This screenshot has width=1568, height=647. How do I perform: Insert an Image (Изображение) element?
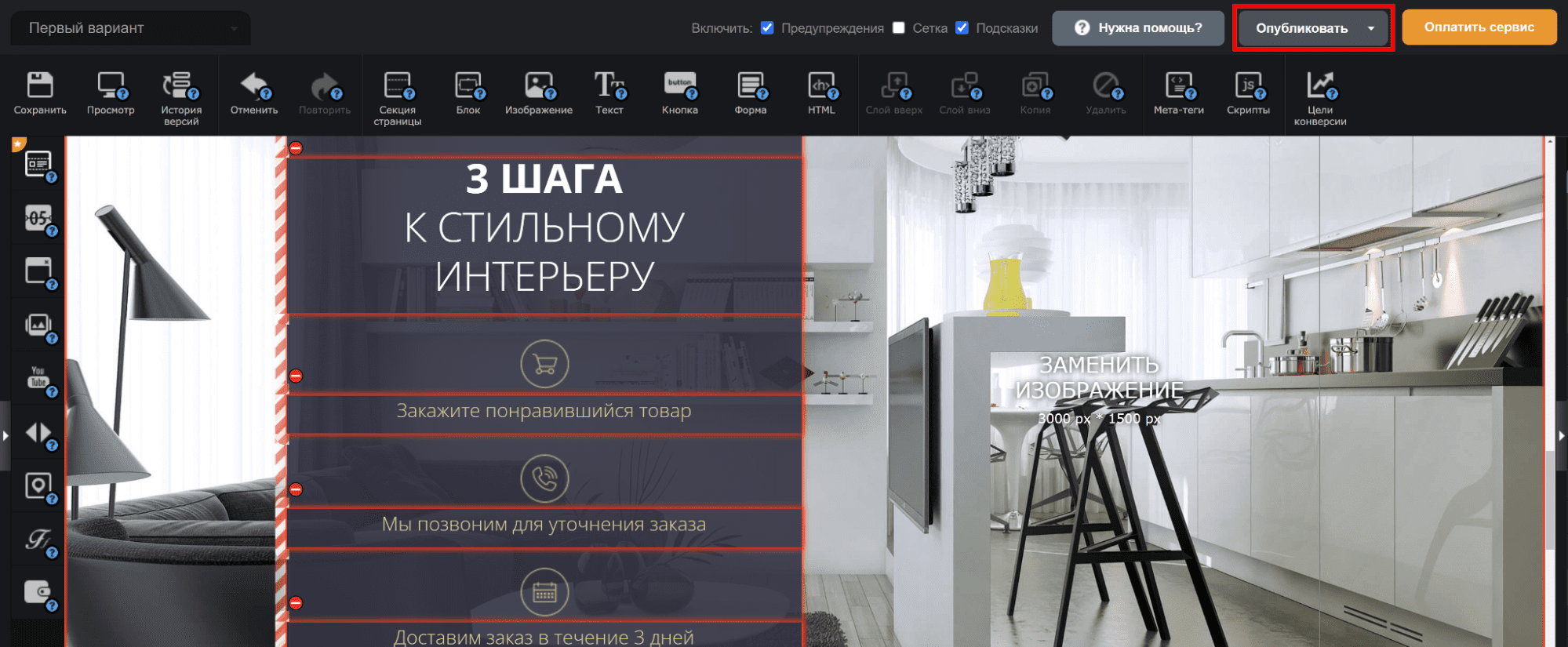click(538, 93)
